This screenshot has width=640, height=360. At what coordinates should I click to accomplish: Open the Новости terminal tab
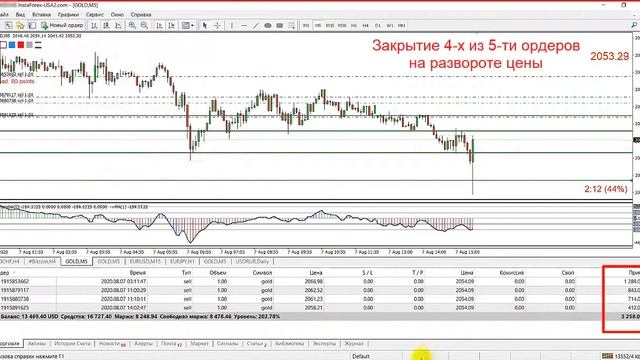coord(112,344)
